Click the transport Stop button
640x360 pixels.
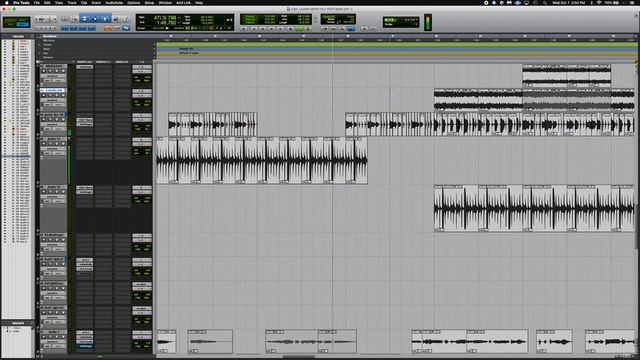click(290, 29)
